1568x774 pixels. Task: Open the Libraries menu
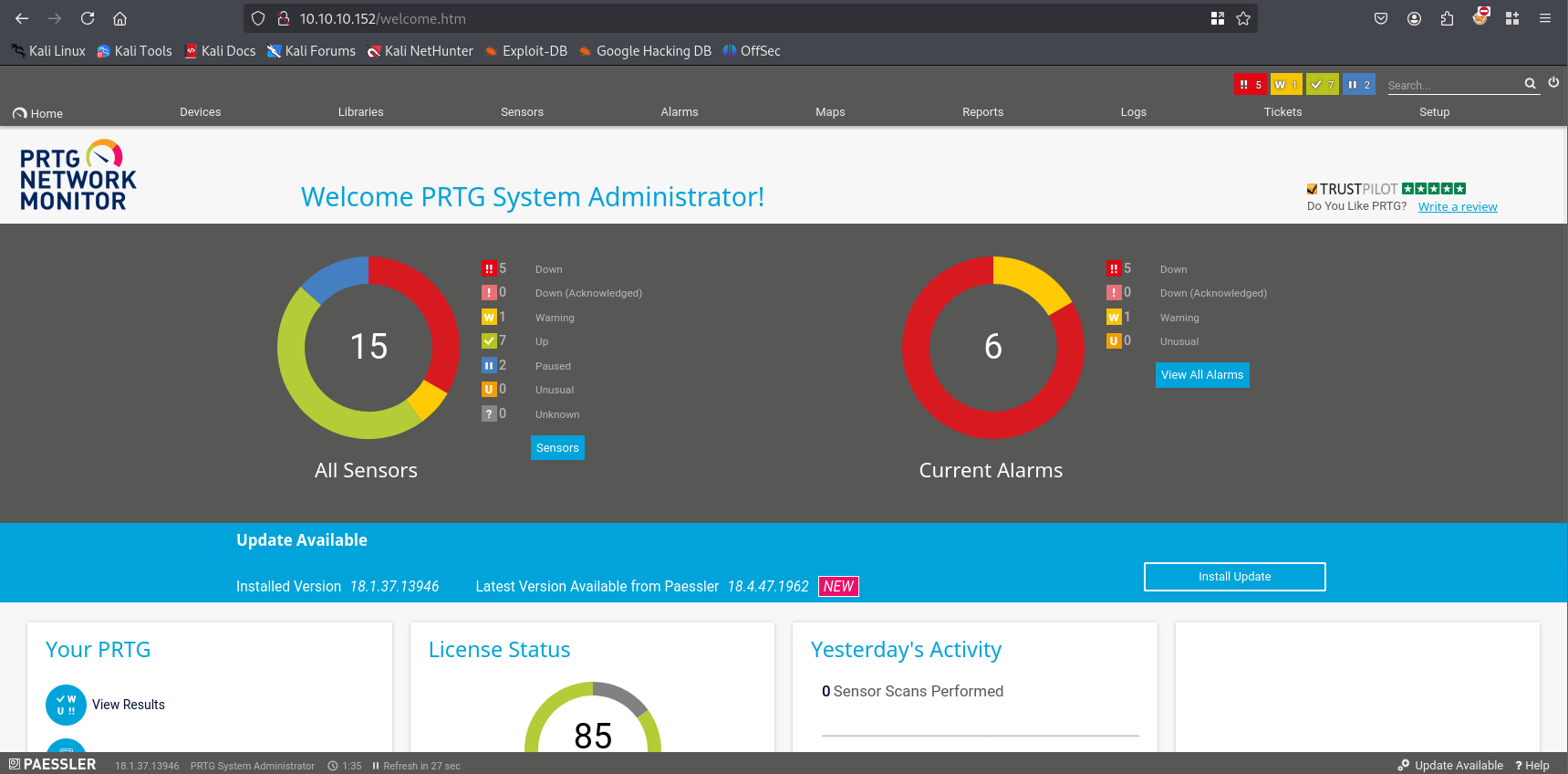tap(360, 111)
